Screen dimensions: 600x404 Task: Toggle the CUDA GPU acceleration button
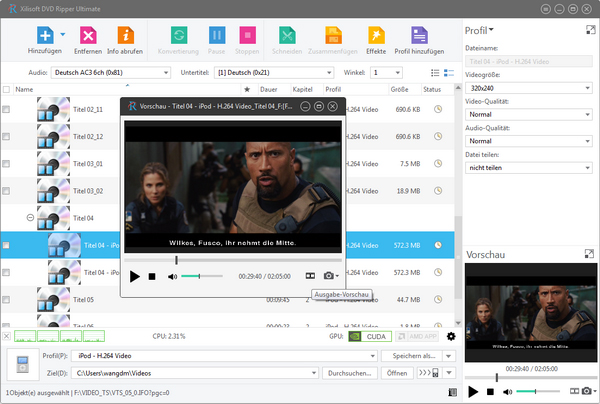click(x=370, y=337)
